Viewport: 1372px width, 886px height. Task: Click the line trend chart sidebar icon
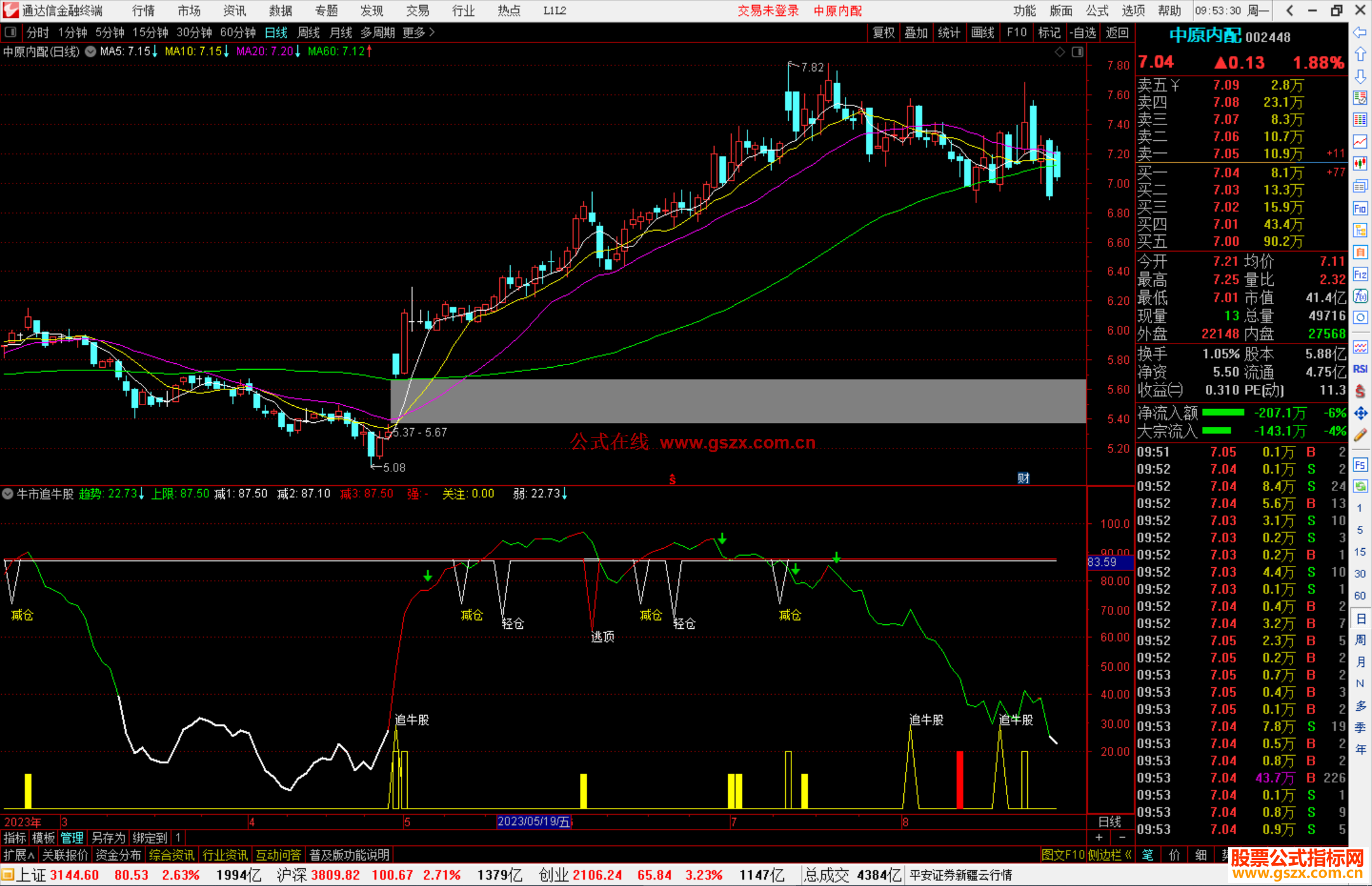click(1360, 142)
